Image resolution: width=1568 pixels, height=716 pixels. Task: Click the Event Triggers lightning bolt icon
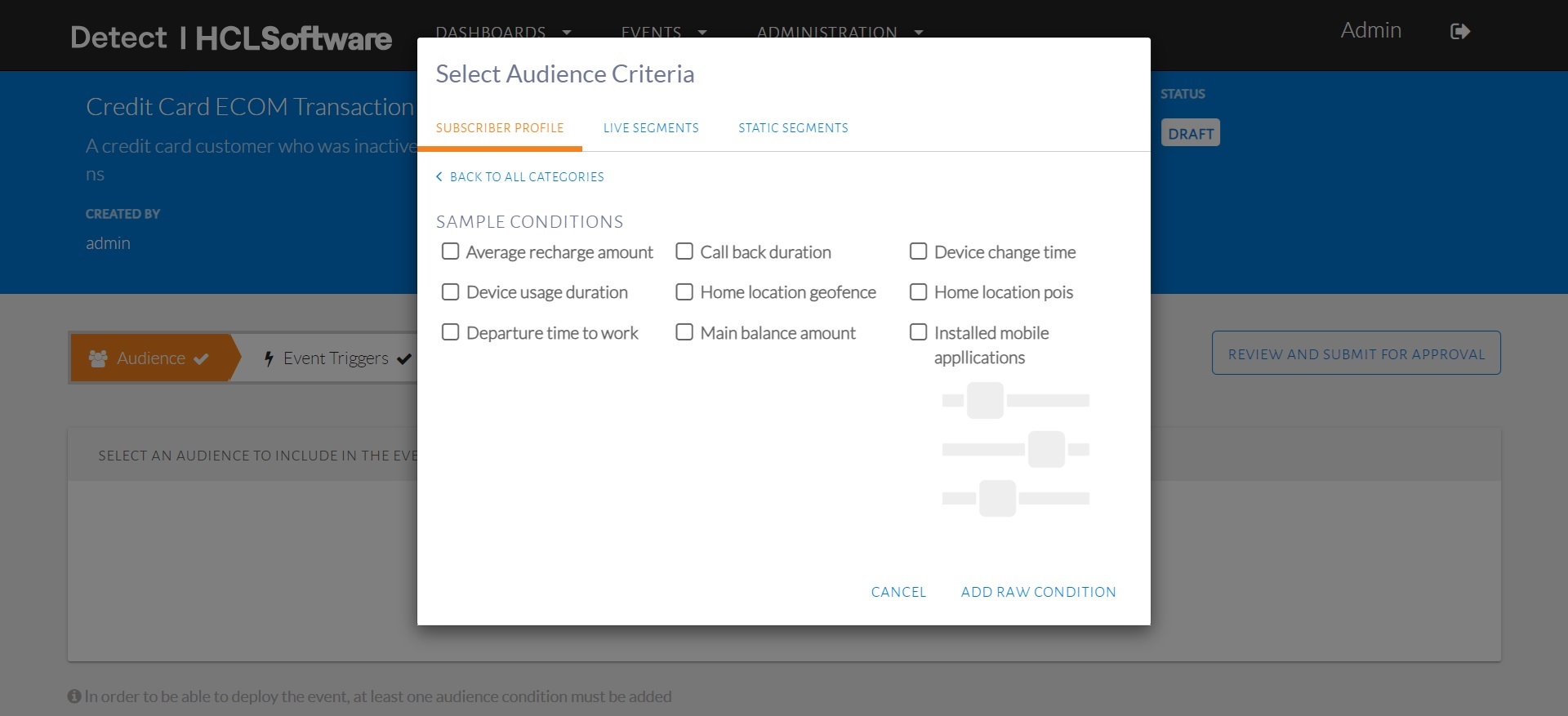click(x=269, y=358)
